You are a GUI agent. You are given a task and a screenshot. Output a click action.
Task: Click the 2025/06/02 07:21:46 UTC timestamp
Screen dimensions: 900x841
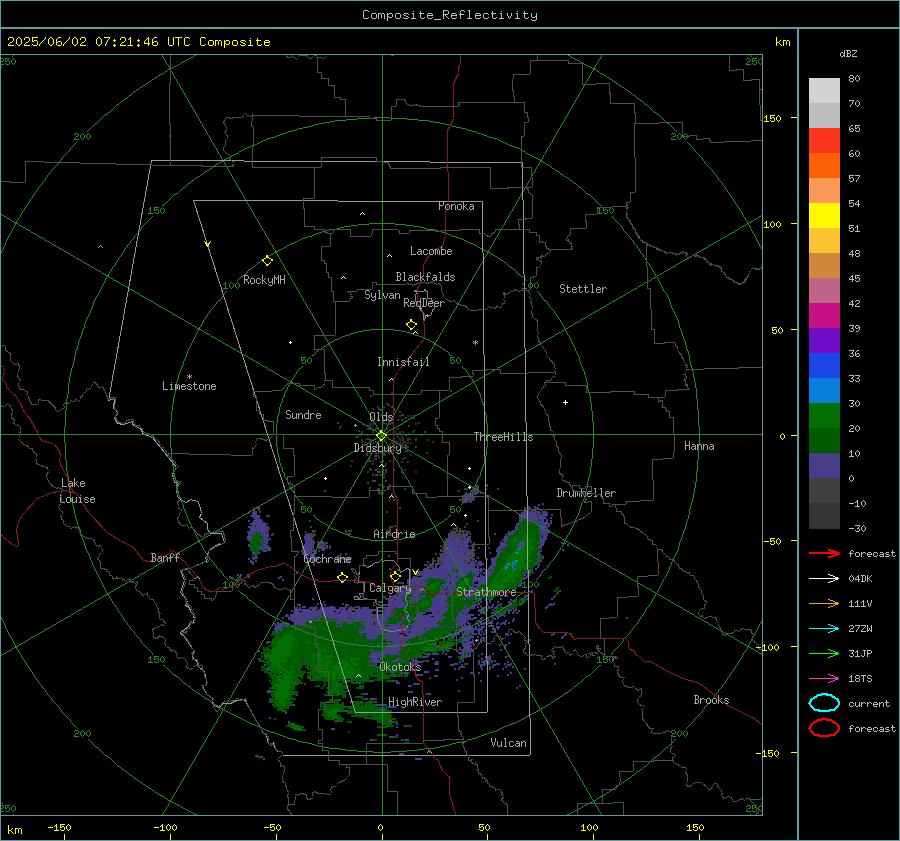tap(138, 42)
